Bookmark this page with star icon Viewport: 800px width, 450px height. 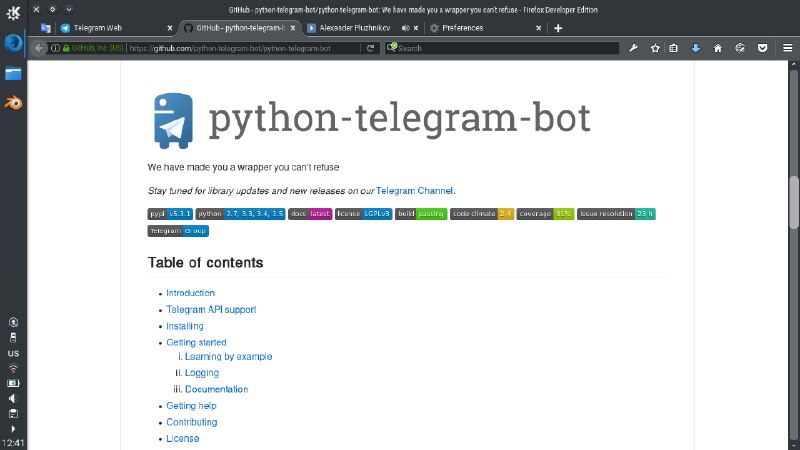click(x=655, y=48)
